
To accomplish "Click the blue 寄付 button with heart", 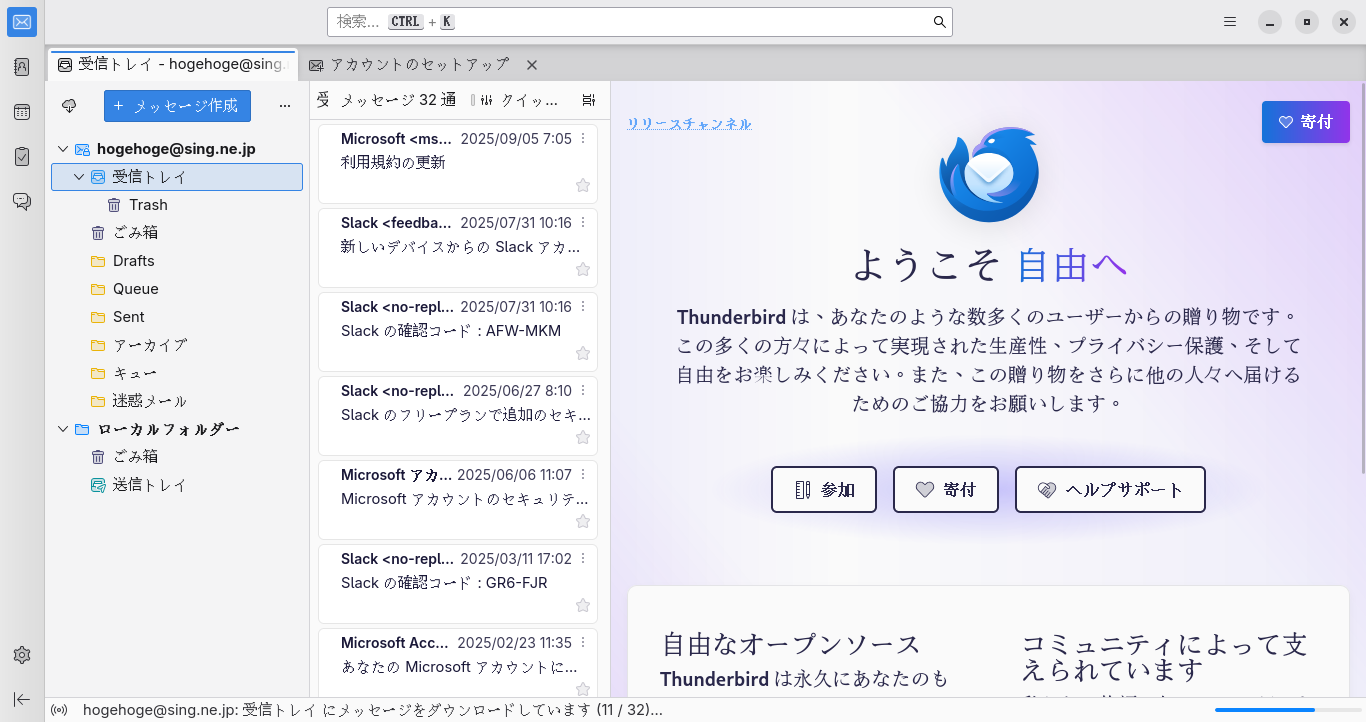I will (1306, 122).
